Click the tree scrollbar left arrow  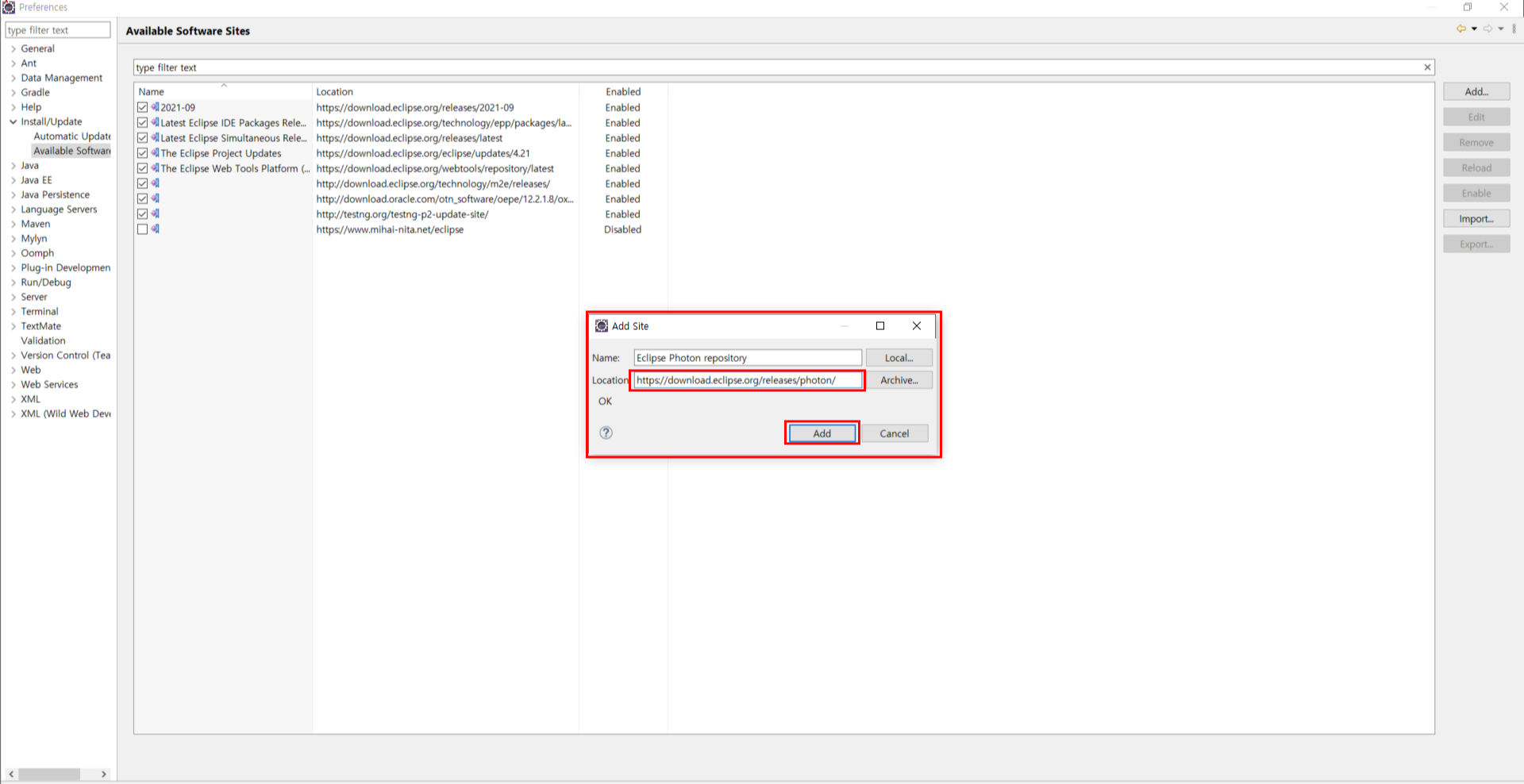tap(11, 774)
